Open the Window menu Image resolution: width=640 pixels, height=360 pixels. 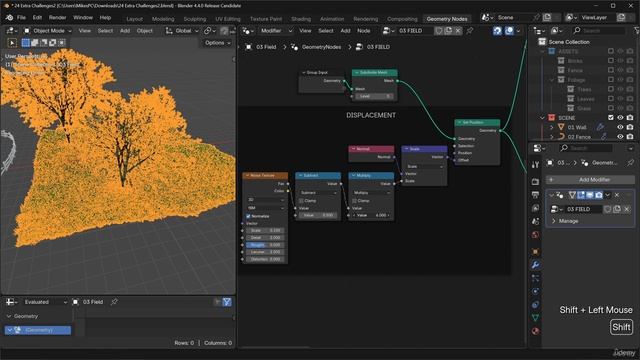[83, 18]
